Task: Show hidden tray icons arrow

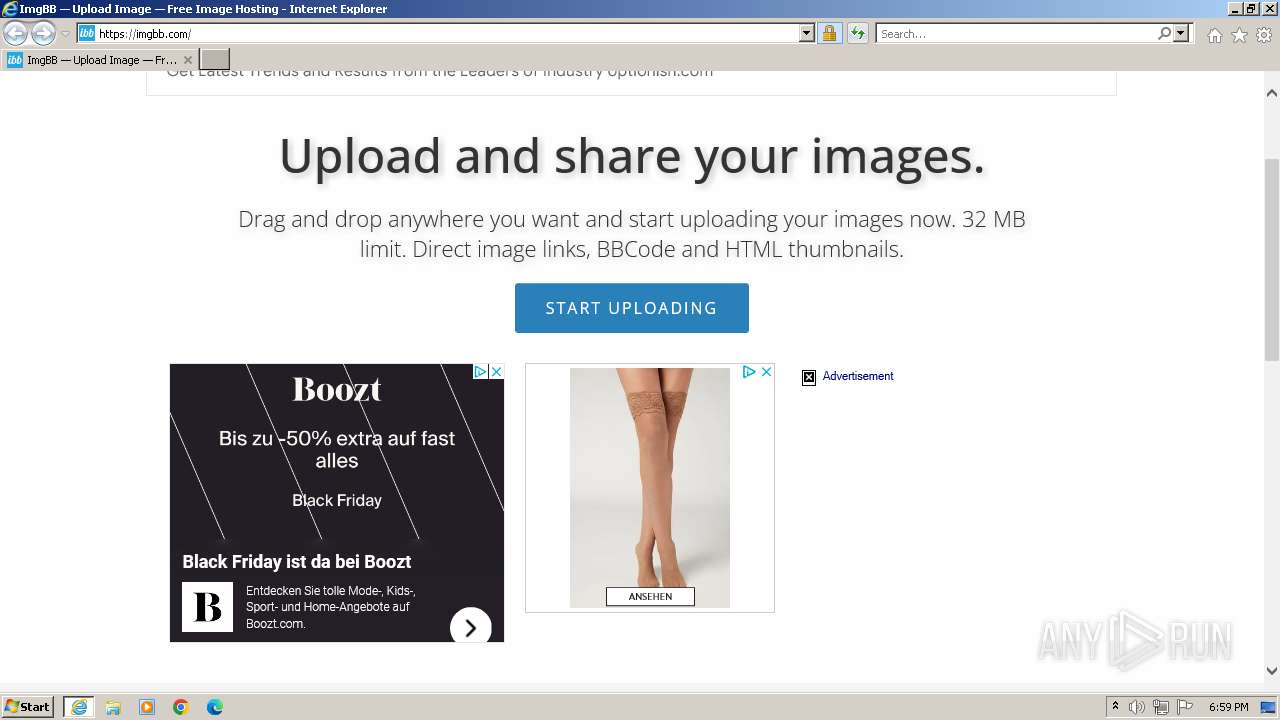Action: point(1115,707)
